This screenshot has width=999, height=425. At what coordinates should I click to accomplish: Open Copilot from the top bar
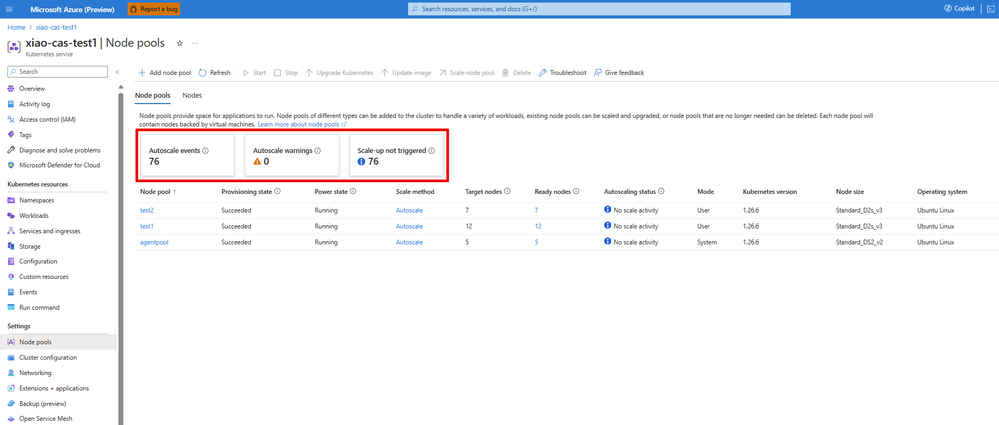click(961, 9)
